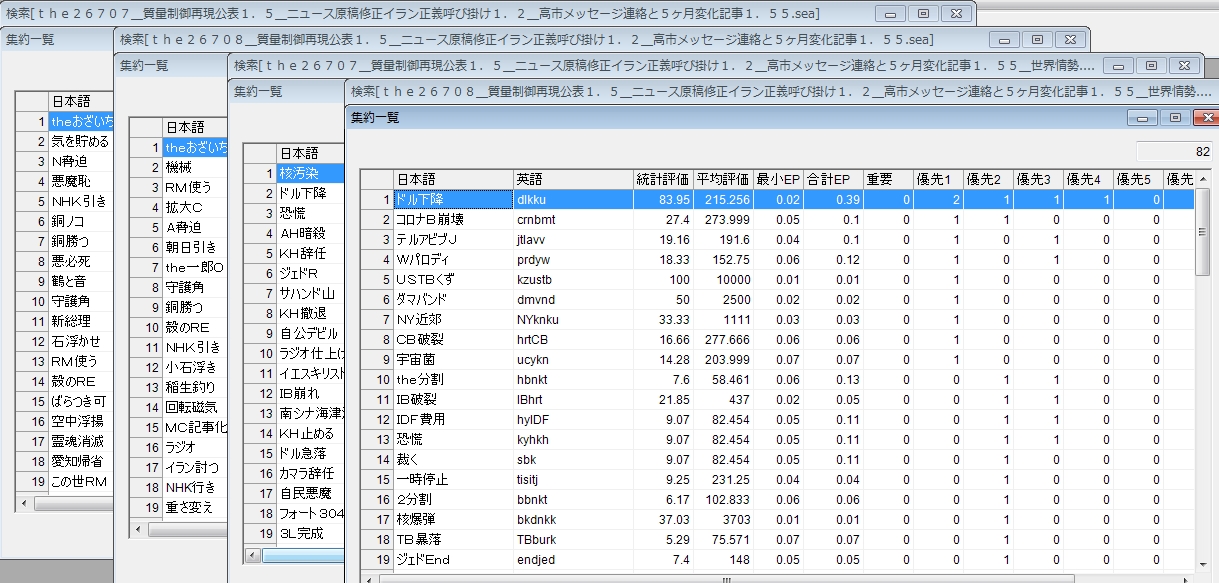1219x583 pixels.
Task: Click 3L完成 in the background list
Action: click(x=310, y=533)
